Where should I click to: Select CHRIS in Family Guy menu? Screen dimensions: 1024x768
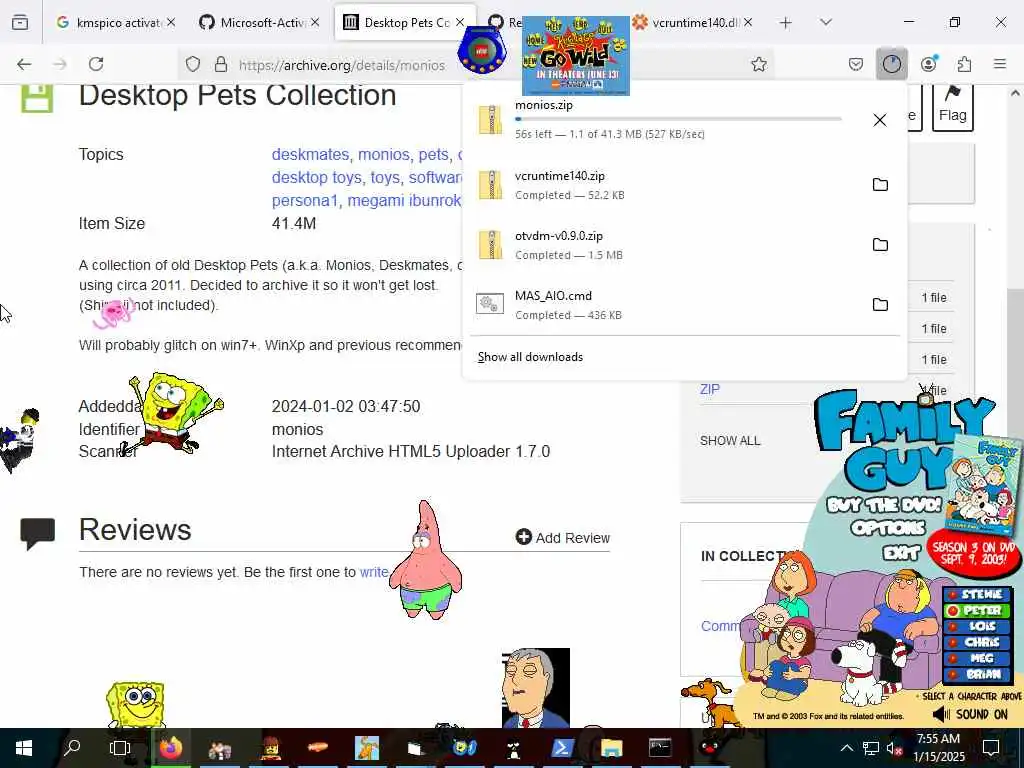[x=977, y=642]
